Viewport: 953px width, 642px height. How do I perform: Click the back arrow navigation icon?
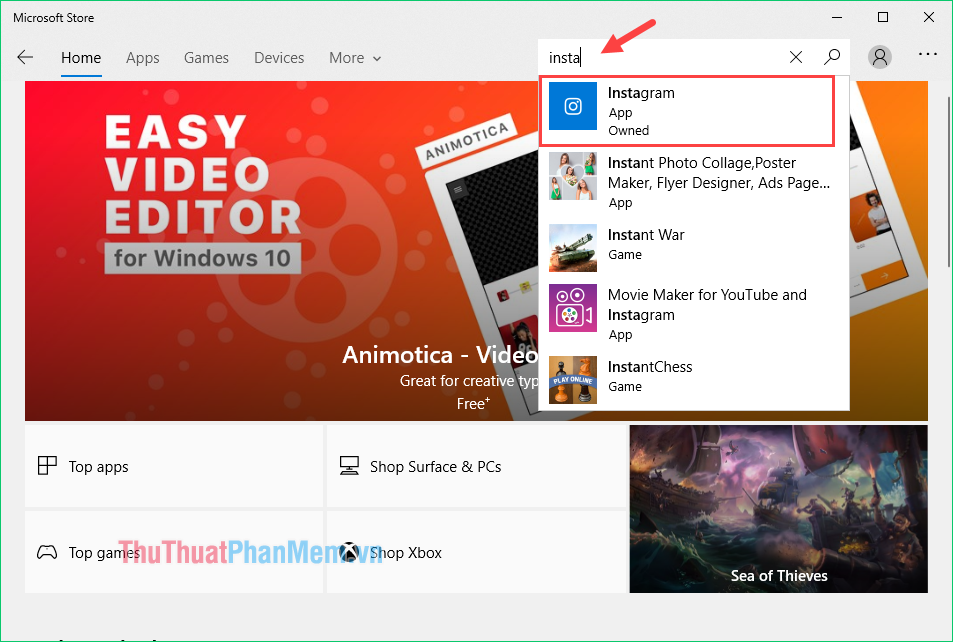25,58
